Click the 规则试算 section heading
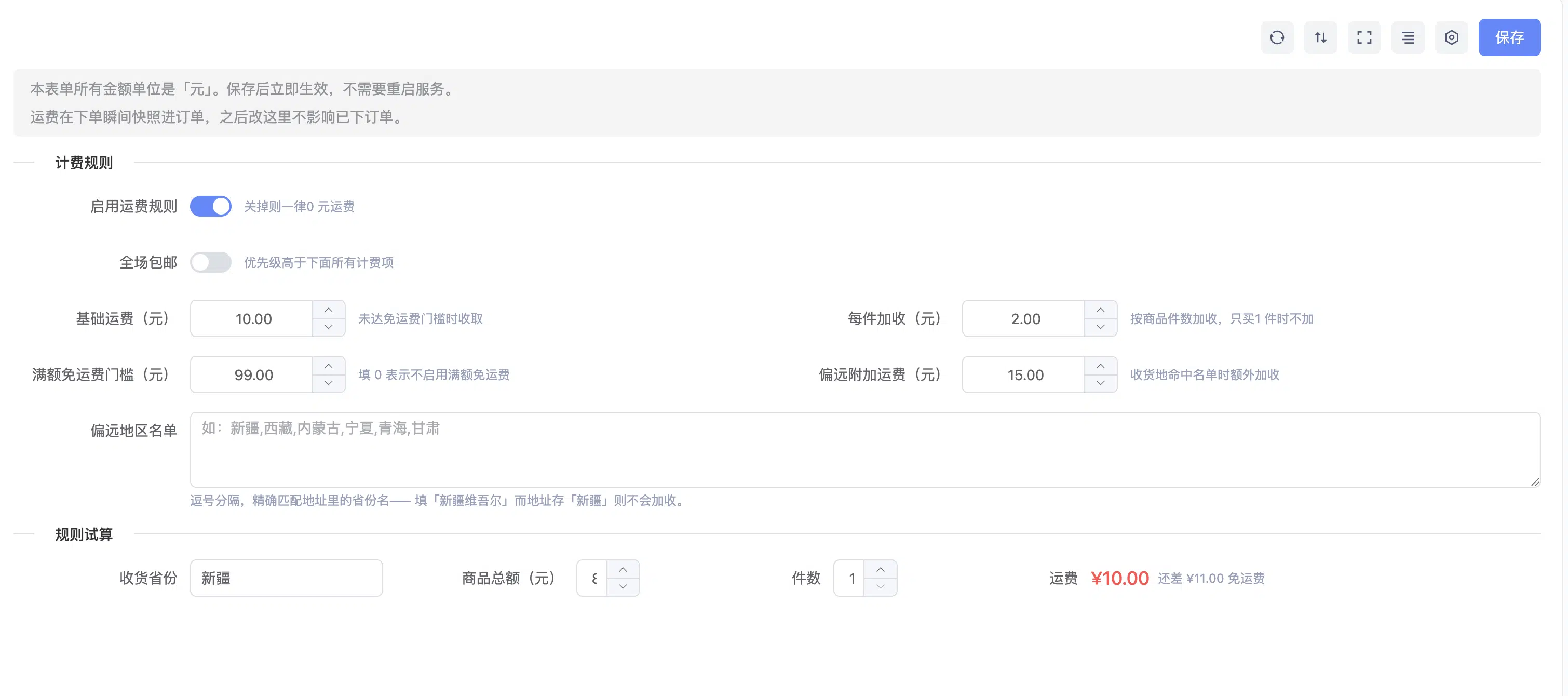 coord(84,534)
